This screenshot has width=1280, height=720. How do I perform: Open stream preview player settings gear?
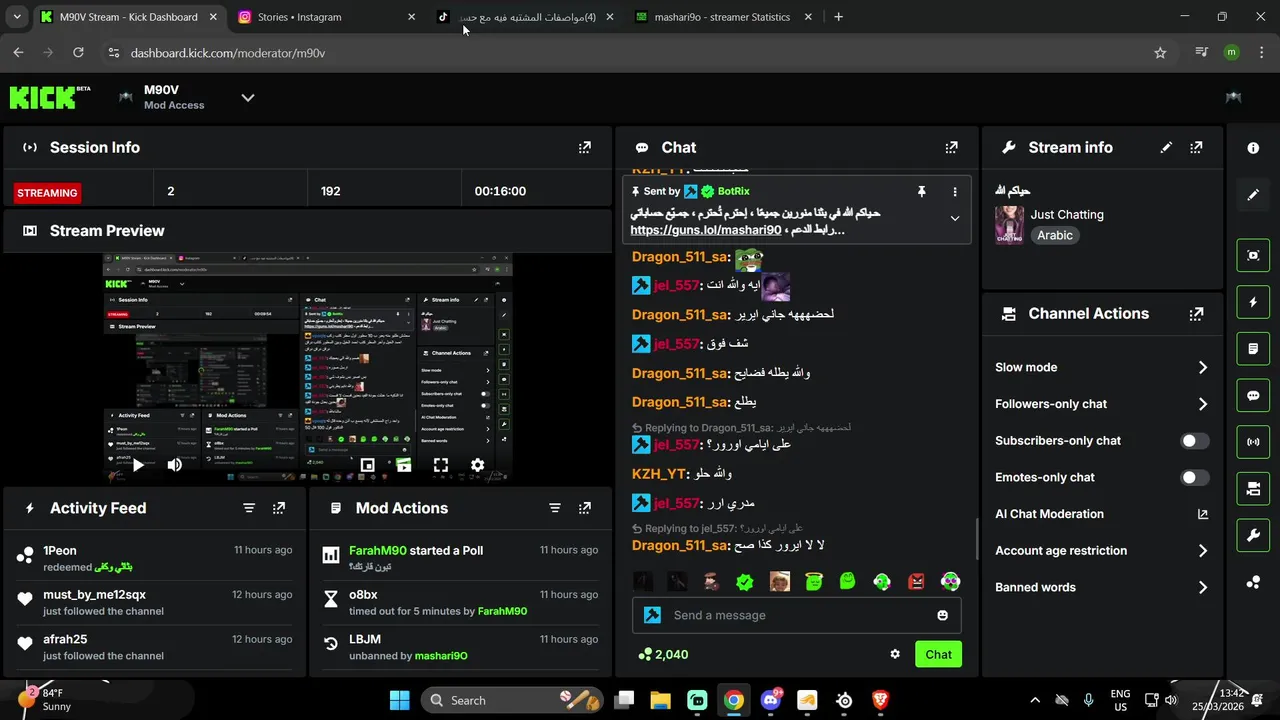[x=477, y=465]
